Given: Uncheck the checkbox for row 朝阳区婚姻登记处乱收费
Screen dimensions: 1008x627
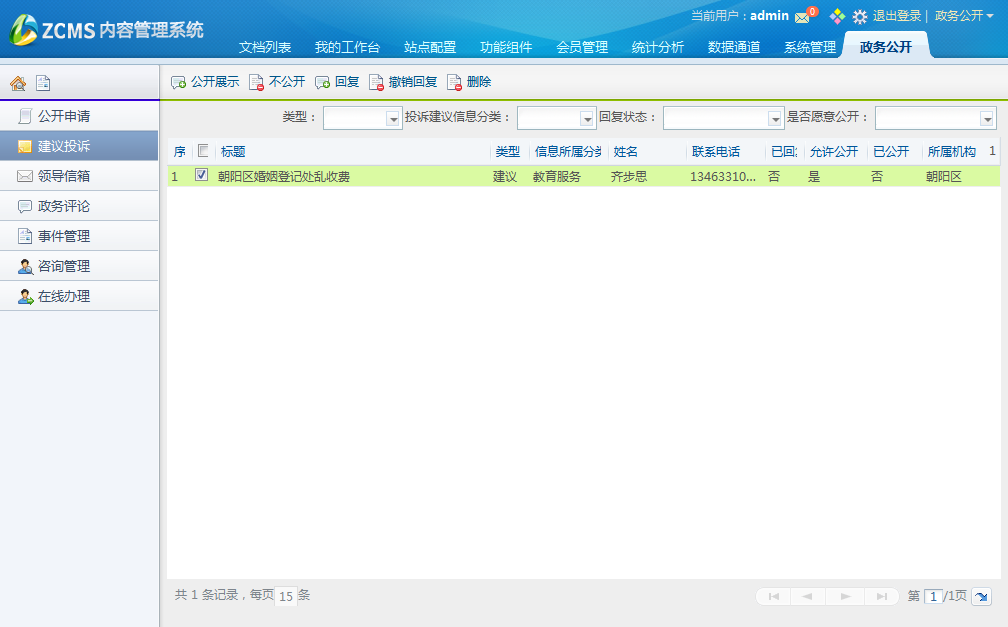Looking at the screenshot, I should click(202, 175).
